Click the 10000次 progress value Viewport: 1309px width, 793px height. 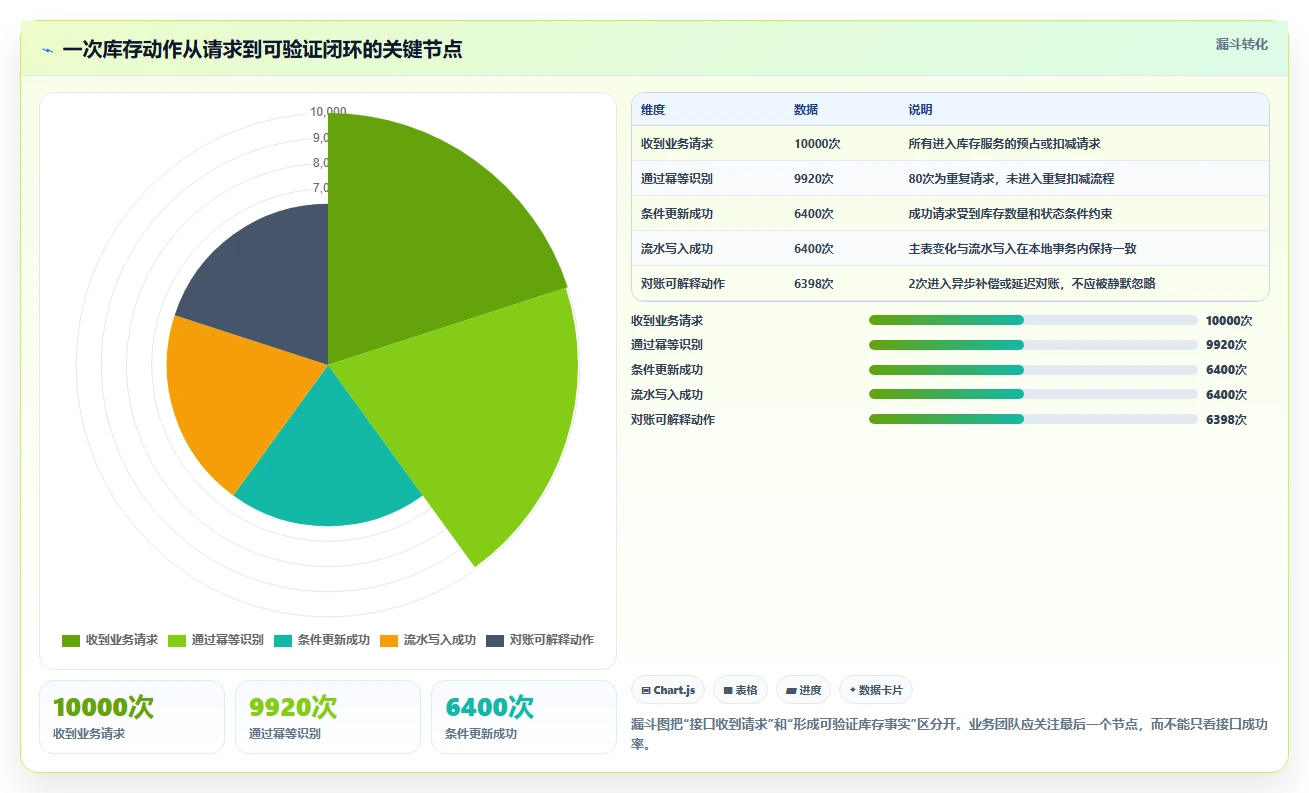1229,321
